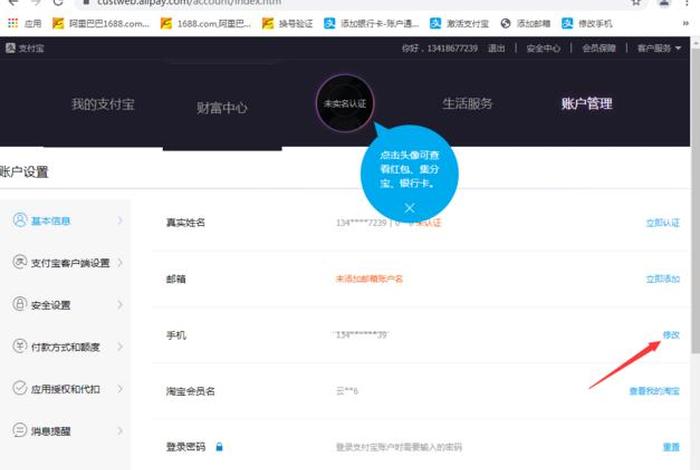Click the lock icon beside 安全设置
The width and height of the screenshot is (700, 470).
pyautogui.click(x=19, y=304)
